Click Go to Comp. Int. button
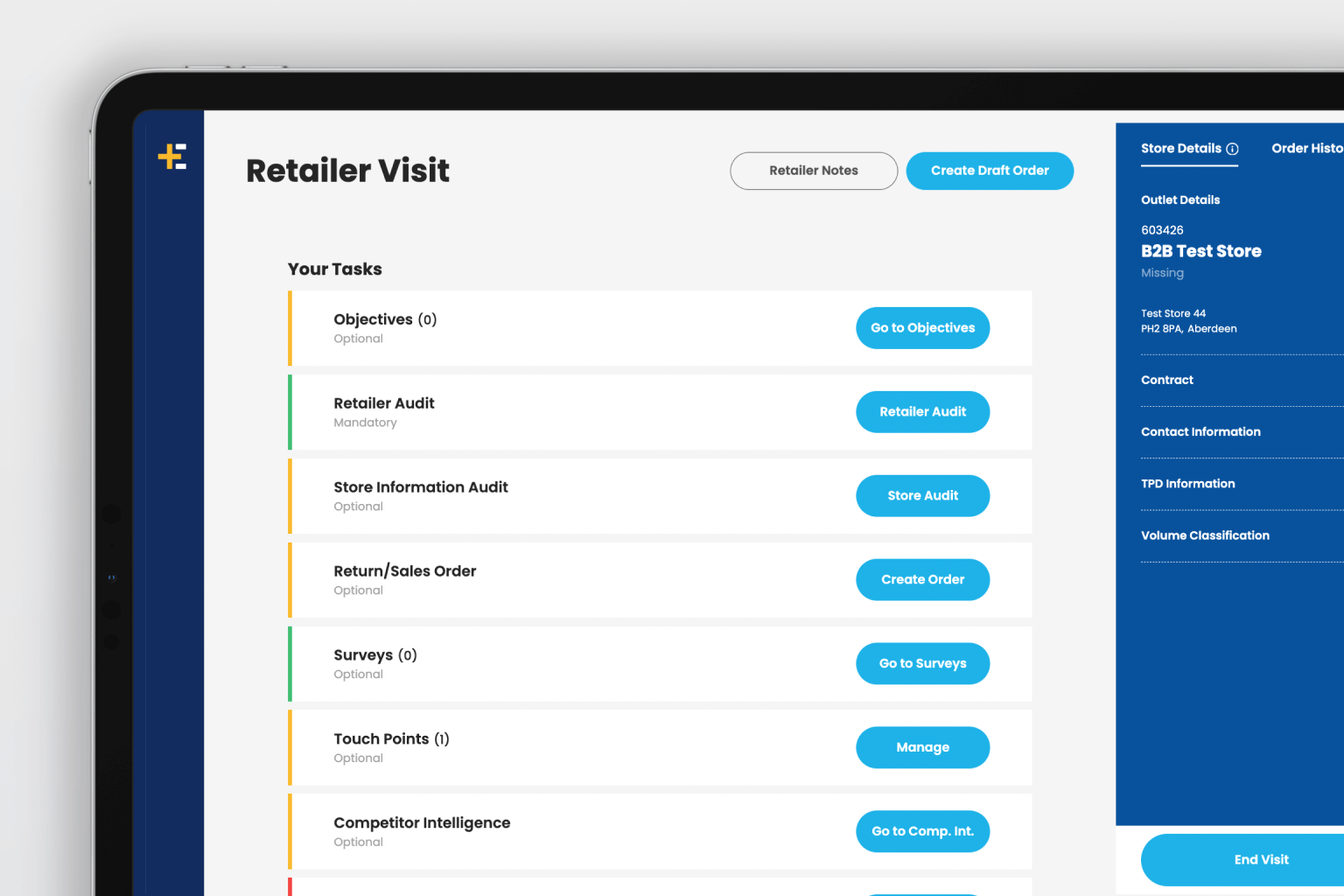 click(922, 832)
